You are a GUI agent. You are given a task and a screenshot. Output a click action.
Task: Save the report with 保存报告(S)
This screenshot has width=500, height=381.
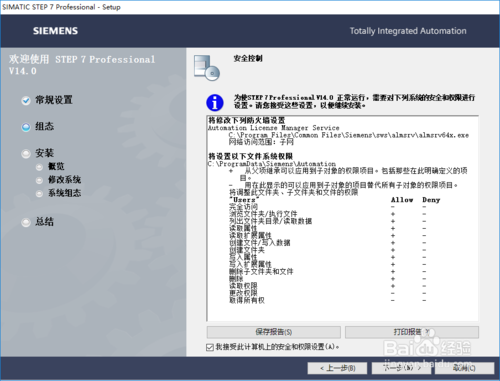[x=274, y=332]
